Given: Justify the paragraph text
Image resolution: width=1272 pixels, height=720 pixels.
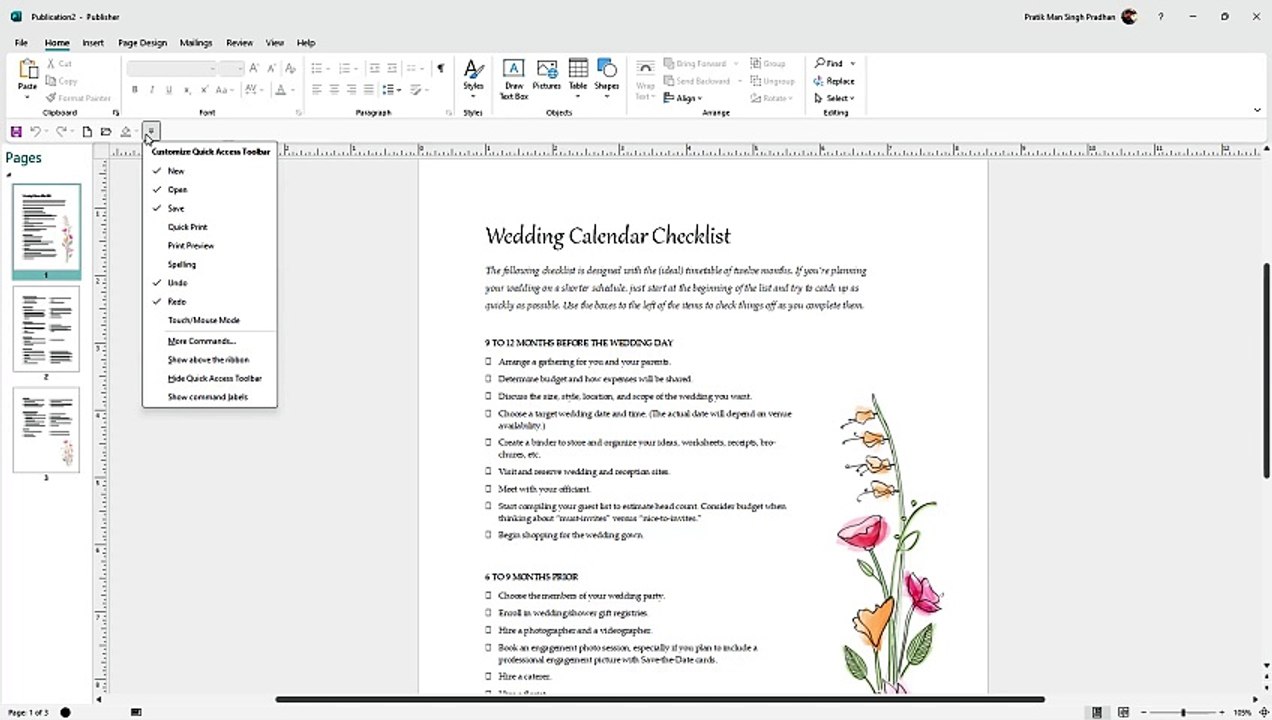Looking at the screenshot, I should tap(368, 90).
